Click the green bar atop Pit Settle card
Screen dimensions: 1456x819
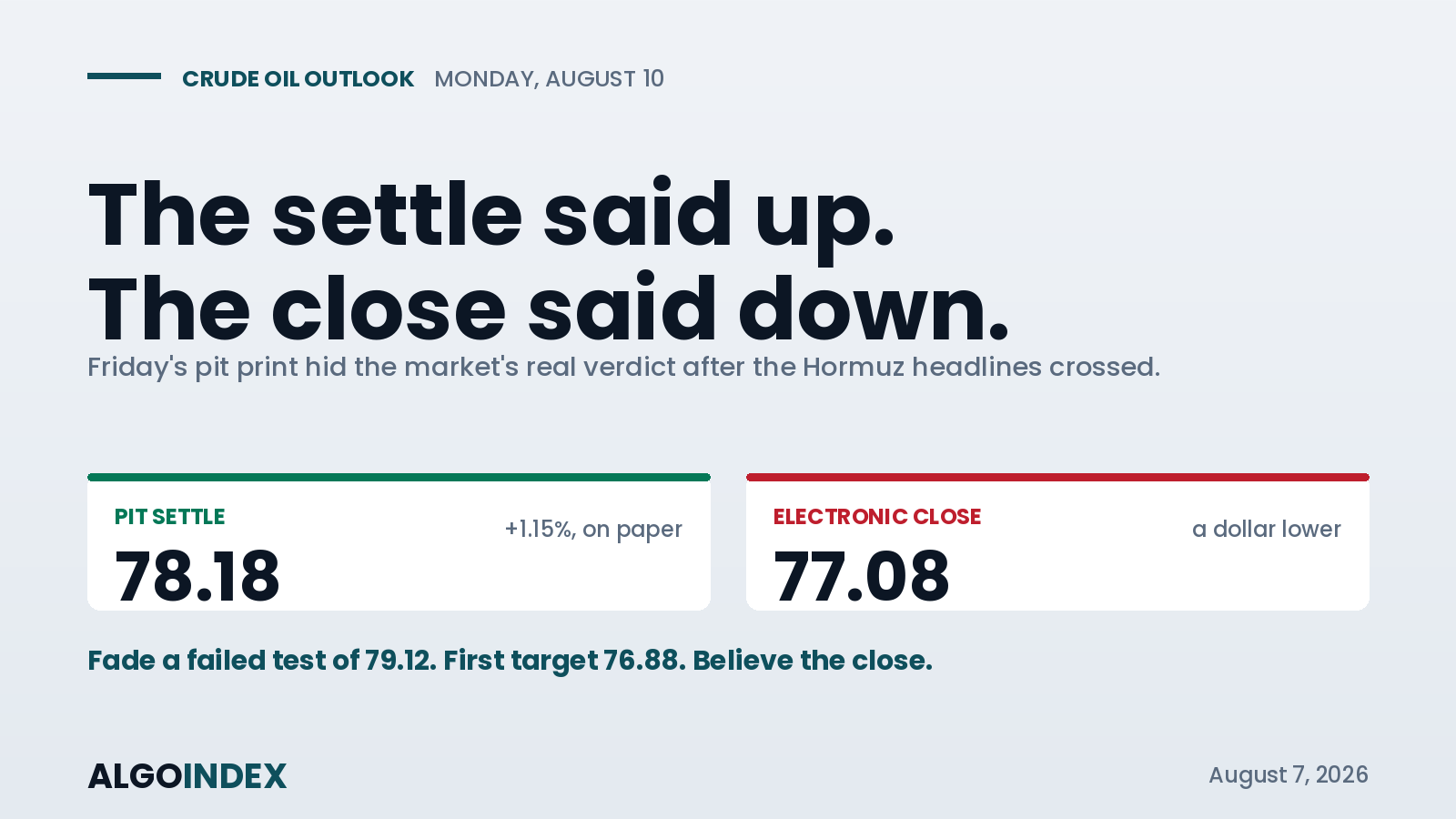[399, 477]
